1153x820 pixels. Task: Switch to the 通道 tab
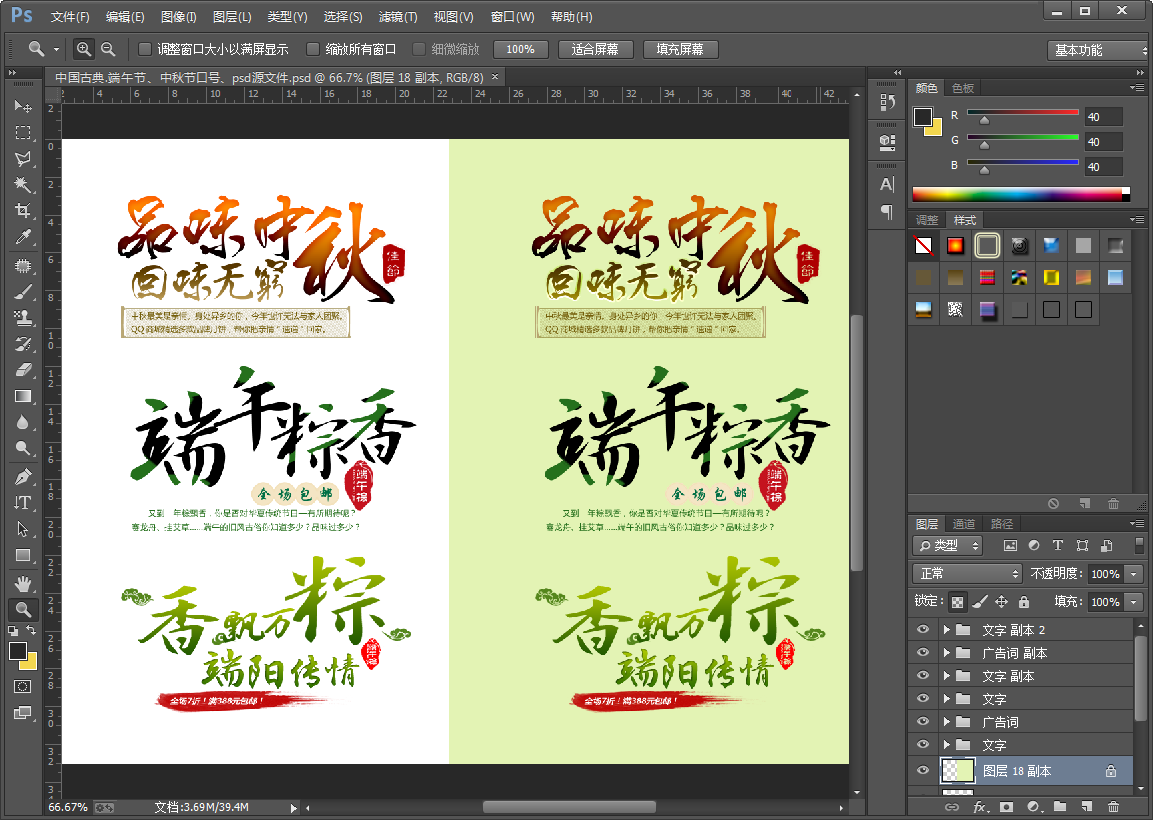[964, 524]
